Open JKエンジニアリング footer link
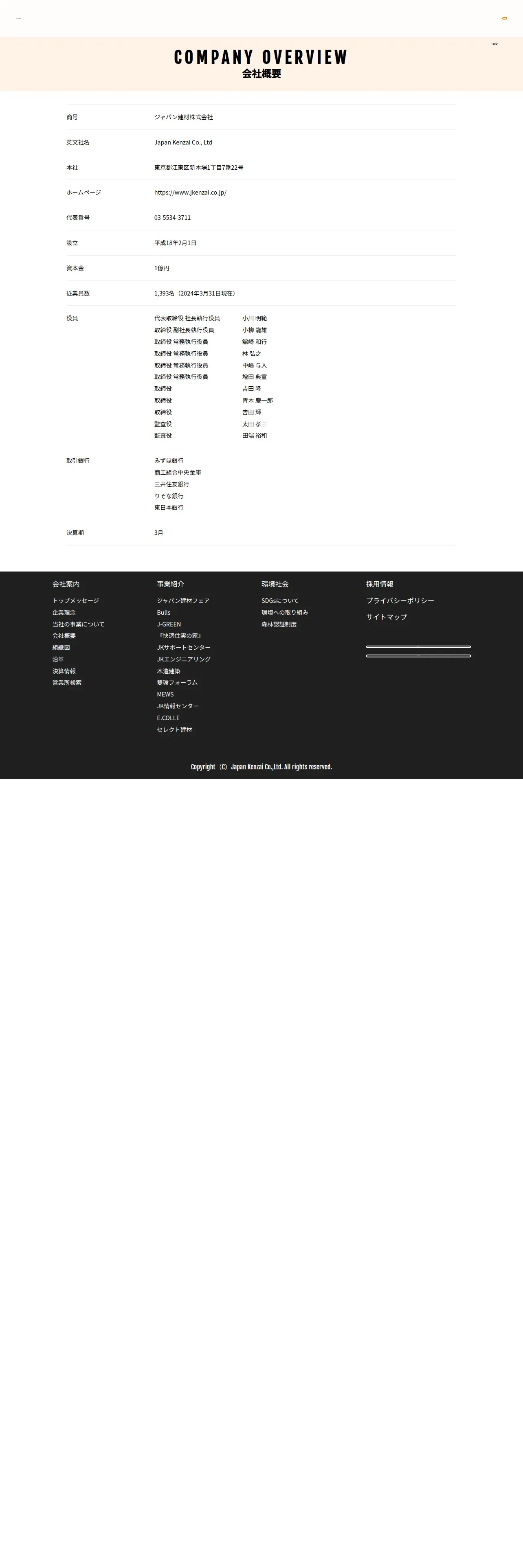This screenshot has width=523, height=1568. pyautogui.click(x=184, y=659)
